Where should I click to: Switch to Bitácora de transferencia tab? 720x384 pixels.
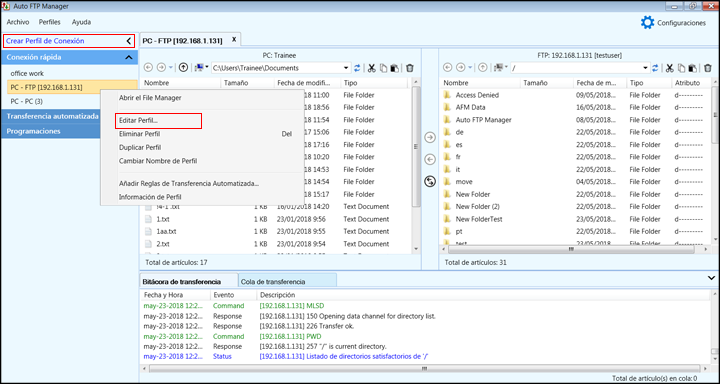188,282
